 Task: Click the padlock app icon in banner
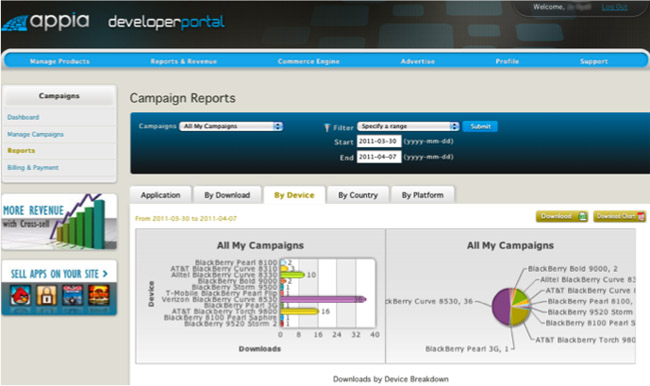click(x=46, y=295)
